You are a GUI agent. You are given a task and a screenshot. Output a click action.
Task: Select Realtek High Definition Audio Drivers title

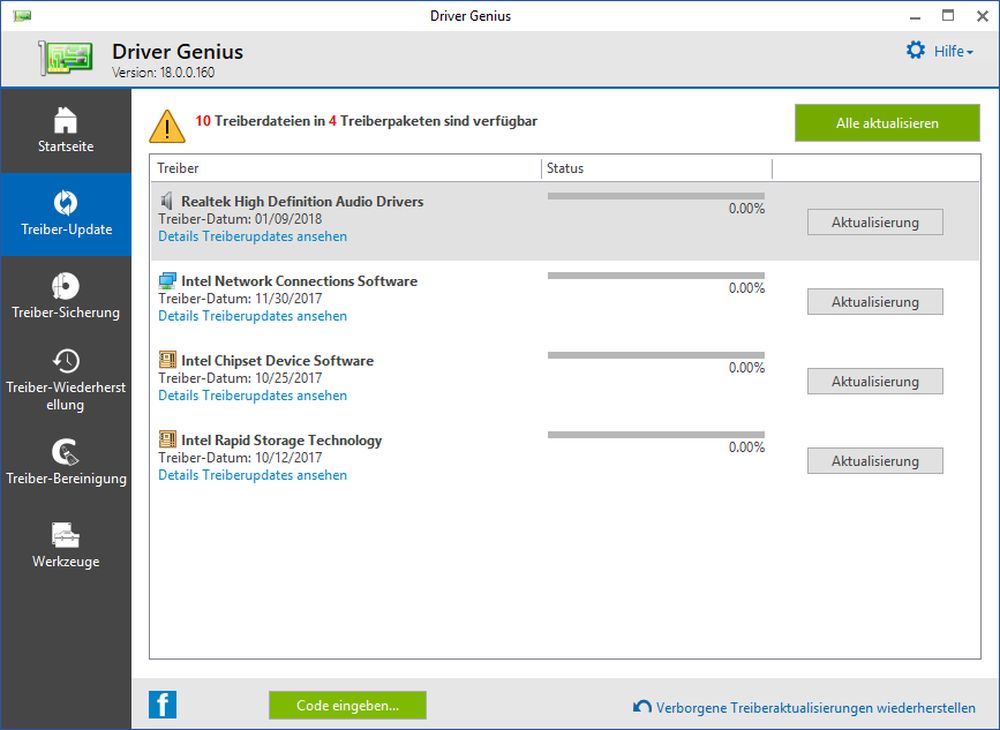pos(302,201)
